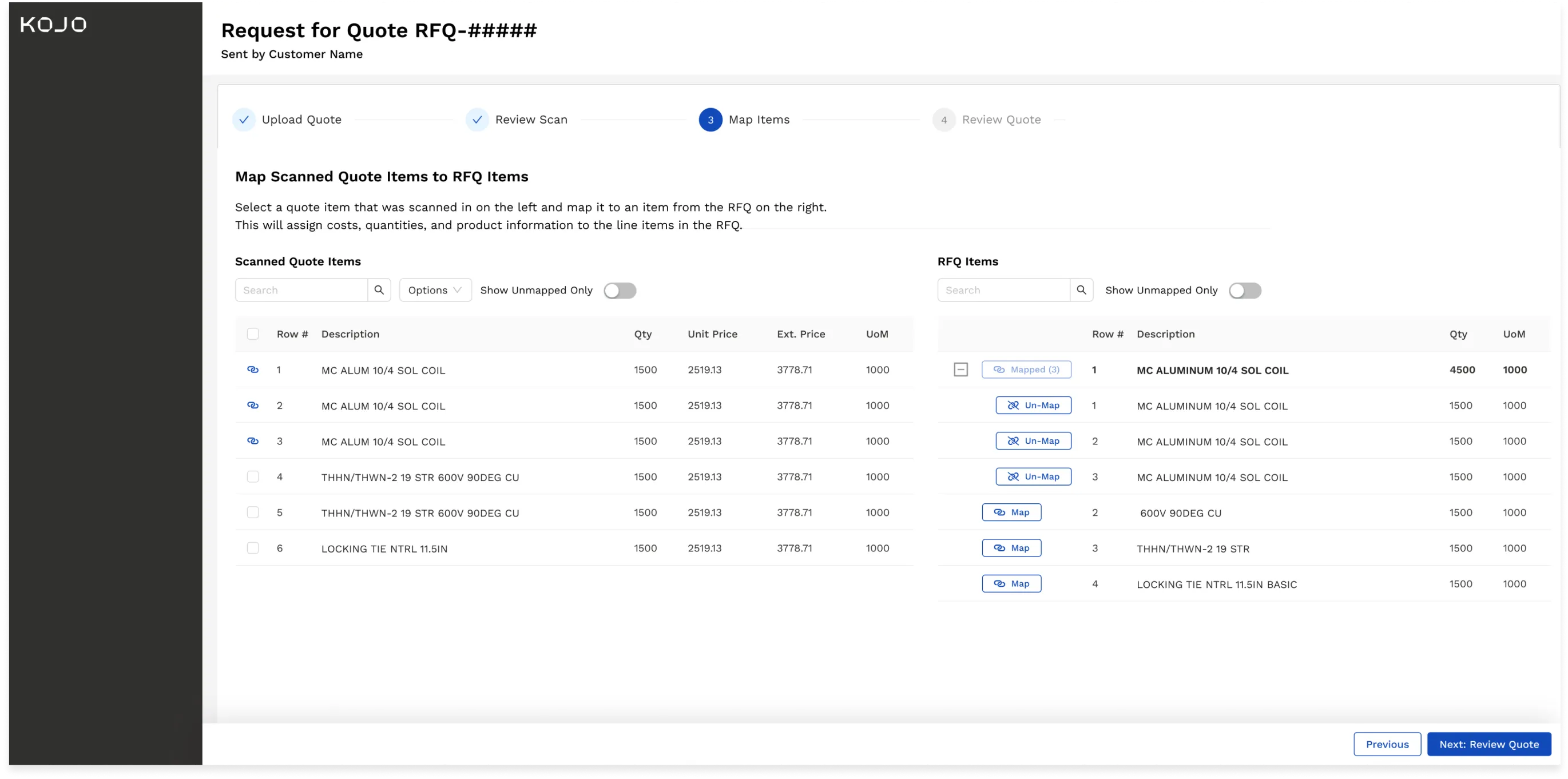Un-Map the RFQ sub-row 3 item
Screen dimensions: 1568x779
click(1034, 477)
